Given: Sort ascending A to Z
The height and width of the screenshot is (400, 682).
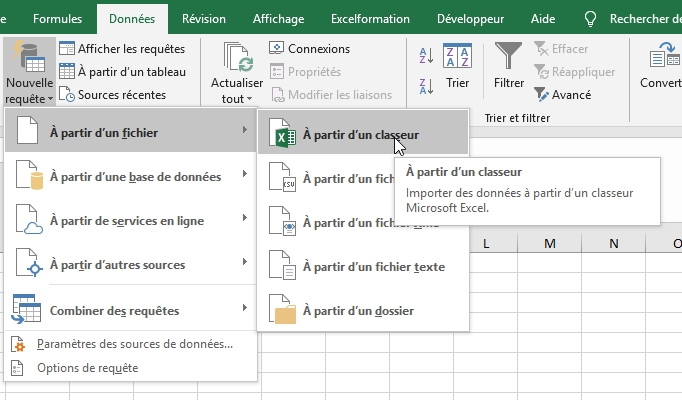Looking at the screenshot, I should coord(426,56).
